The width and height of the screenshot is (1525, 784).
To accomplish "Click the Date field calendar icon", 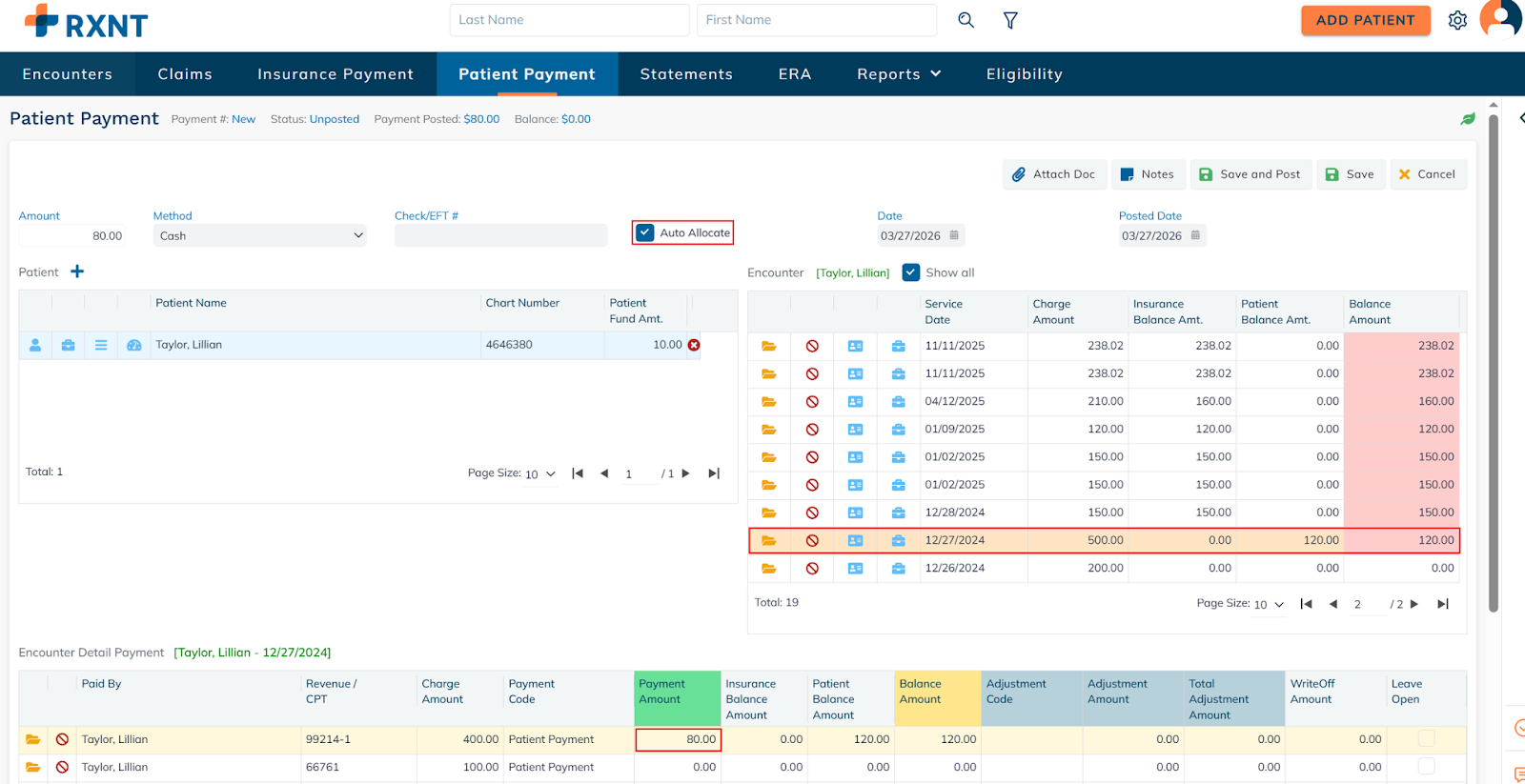I will (x=954, y=235).
